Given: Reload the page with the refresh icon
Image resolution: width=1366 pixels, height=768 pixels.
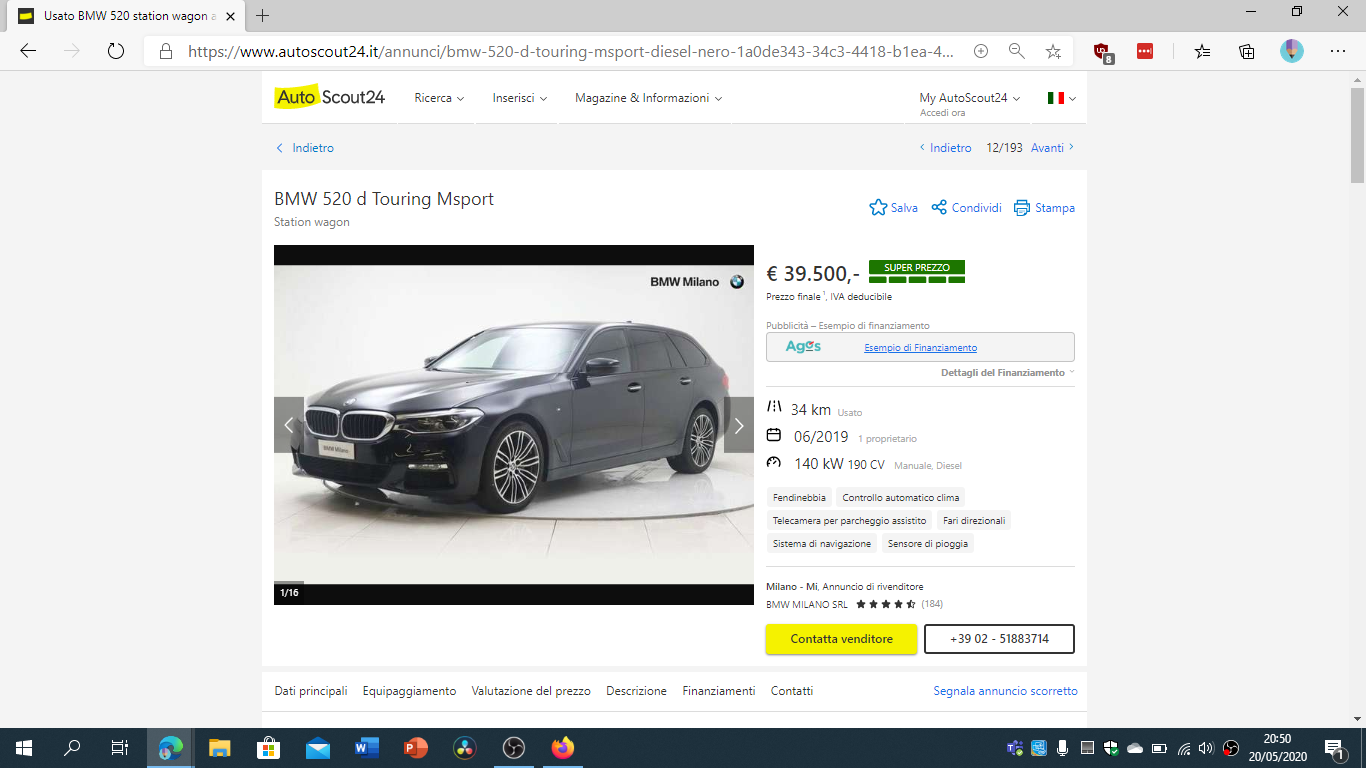Looking at the screenshot, I should (115, 51).
